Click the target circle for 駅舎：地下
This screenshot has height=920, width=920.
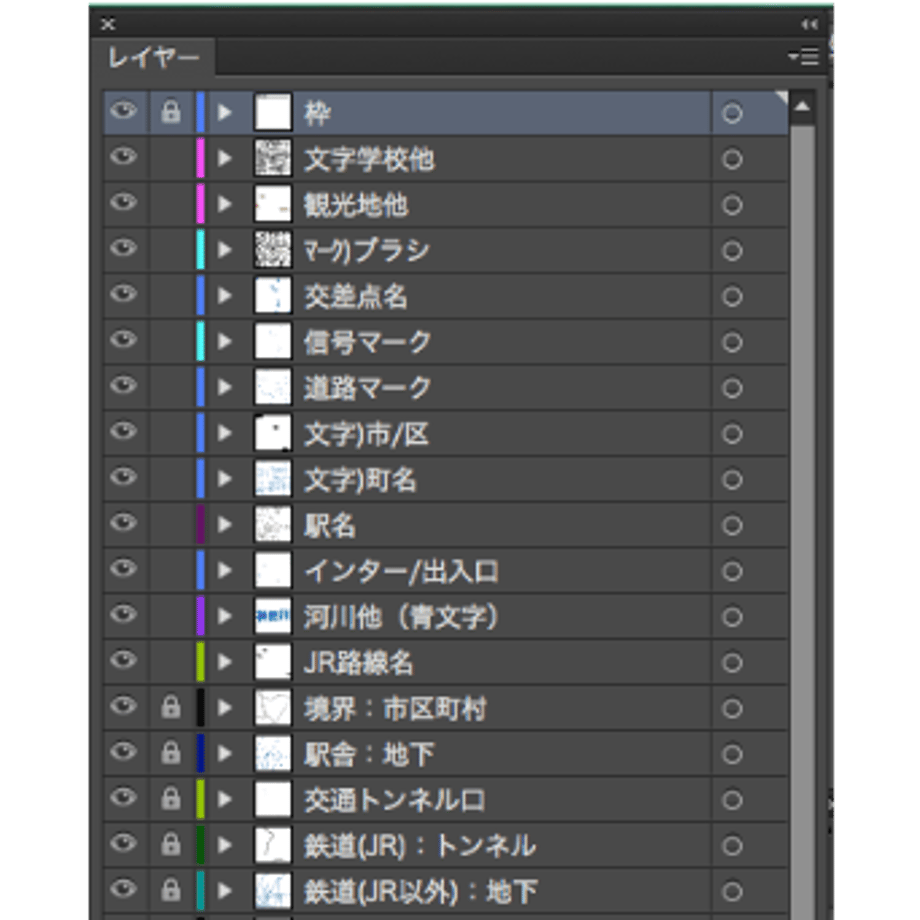click(x=732, y=754)
